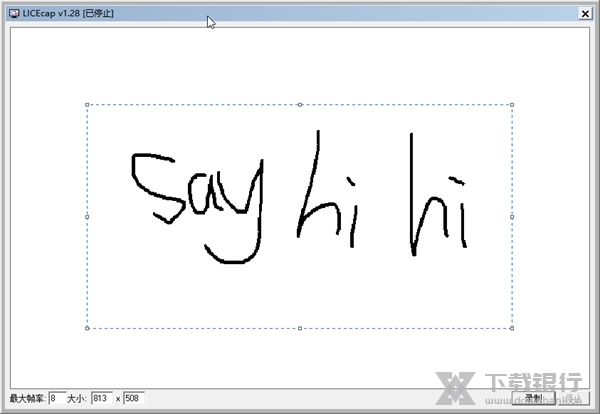
Task: Click the height field showing 508
Action: [133, 398]
